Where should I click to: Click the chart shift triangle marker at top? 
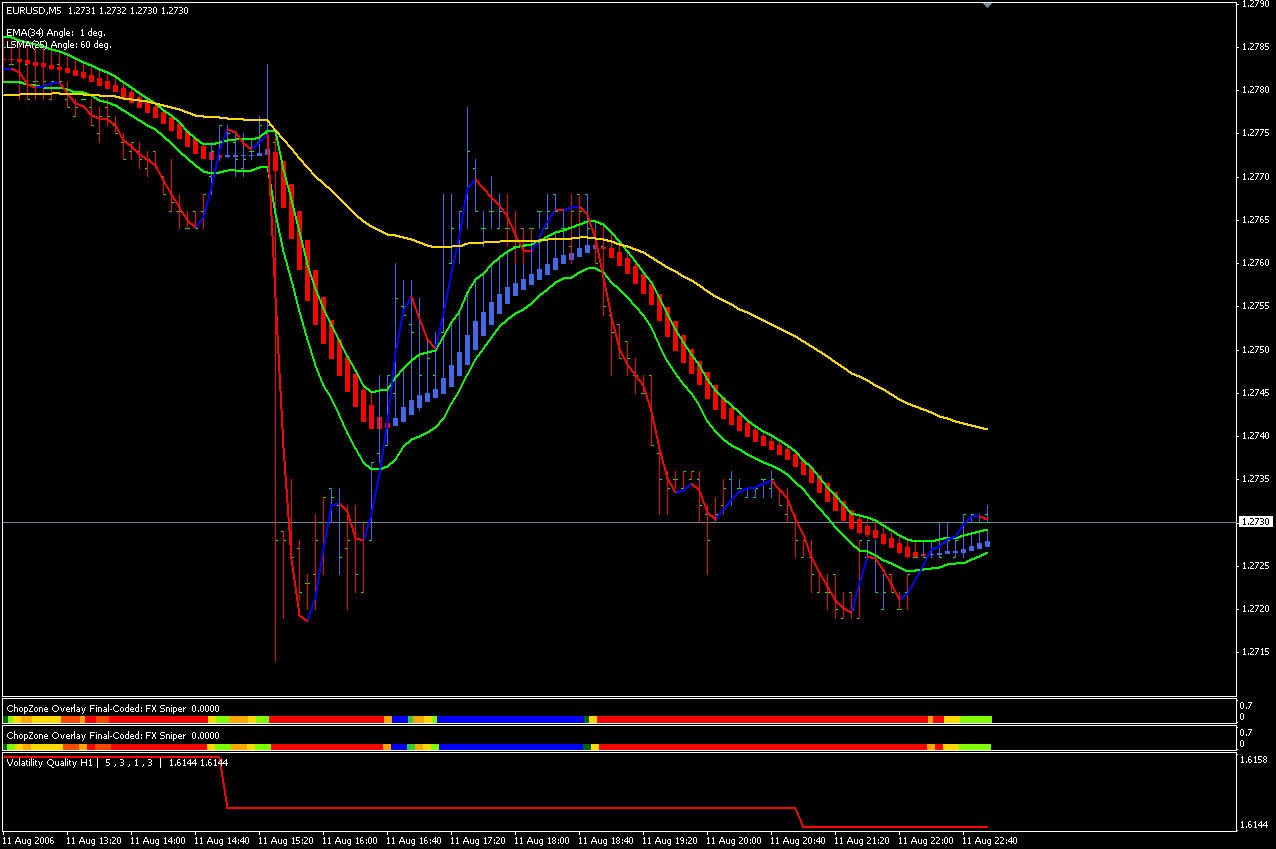pos(987,5)
